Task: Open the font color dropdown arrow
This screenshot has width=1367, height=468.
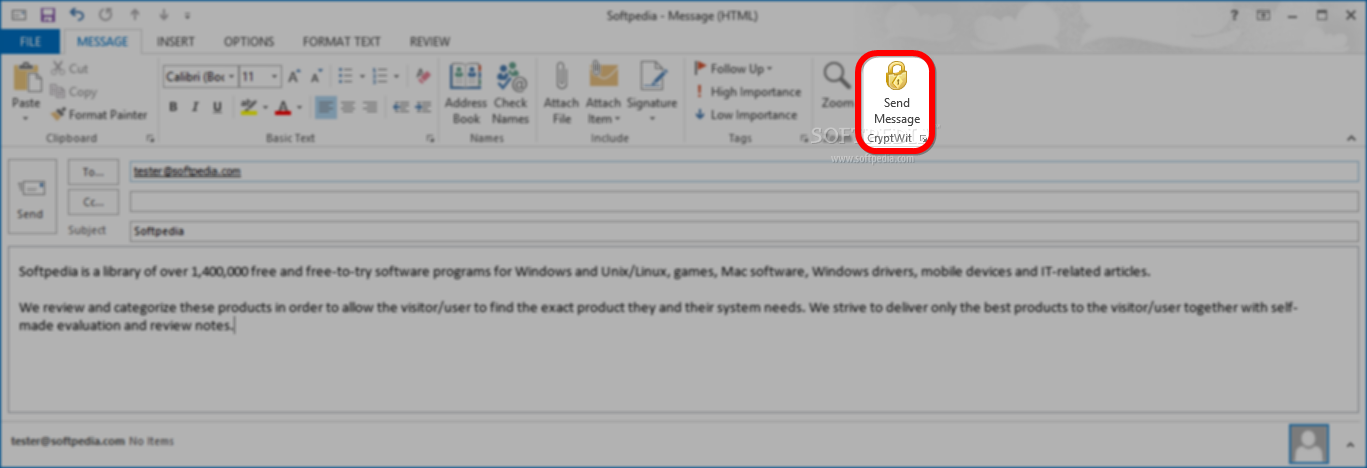Action: [x=299, y=107]
